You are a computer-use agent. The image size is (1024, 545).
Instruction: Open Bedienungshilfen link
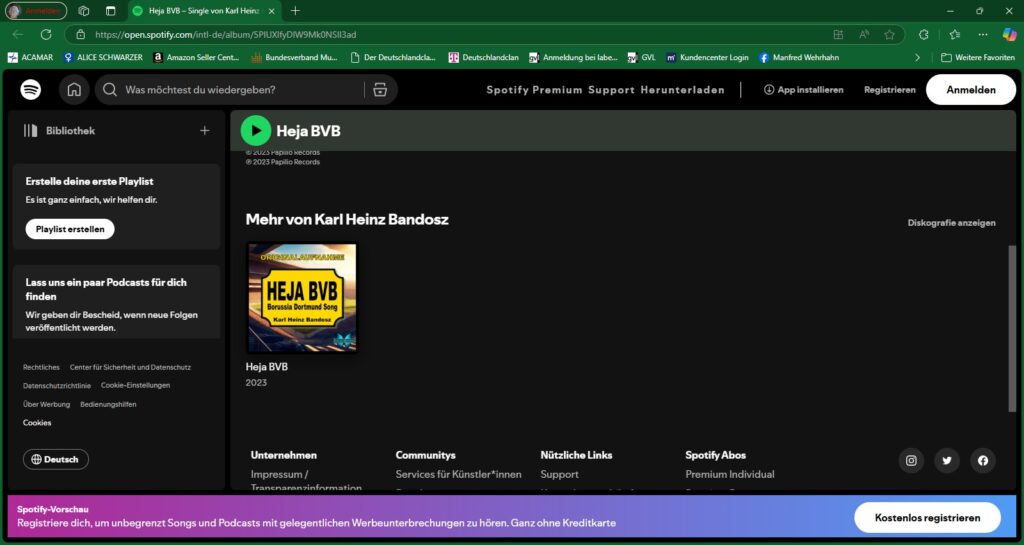pos(108,404)
